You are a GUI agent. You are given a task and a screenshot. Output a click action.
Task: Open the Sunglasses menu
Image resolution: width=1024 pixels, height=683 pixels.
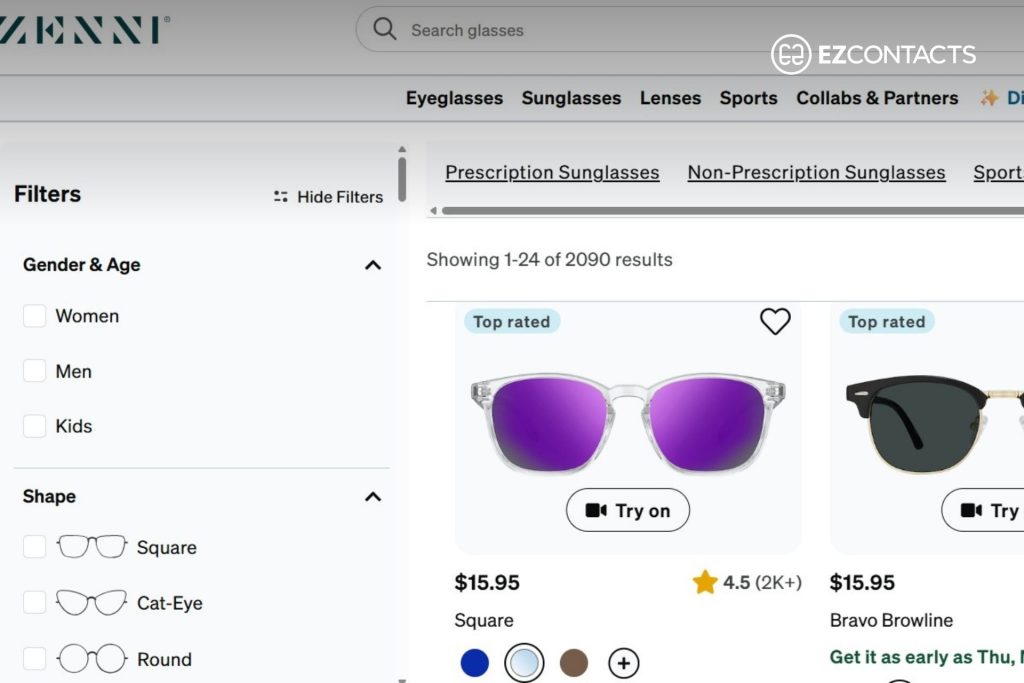coord(571,98)
